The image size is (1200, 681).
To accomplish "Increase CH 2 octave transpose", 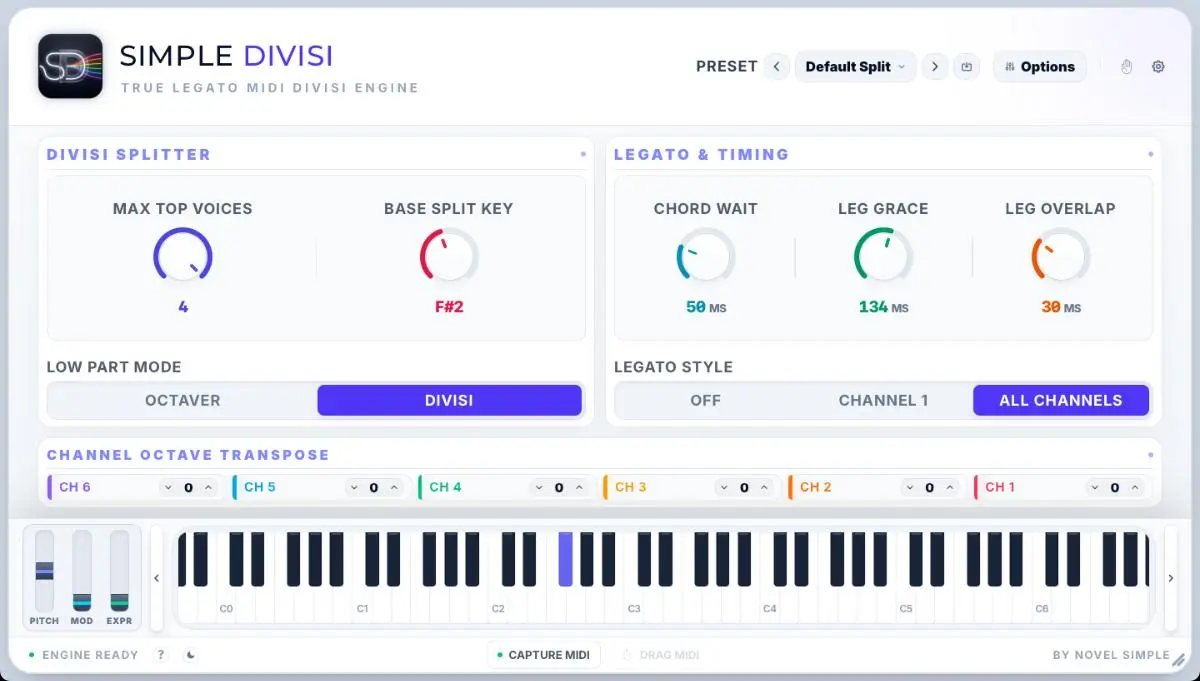I will point(950,488).
